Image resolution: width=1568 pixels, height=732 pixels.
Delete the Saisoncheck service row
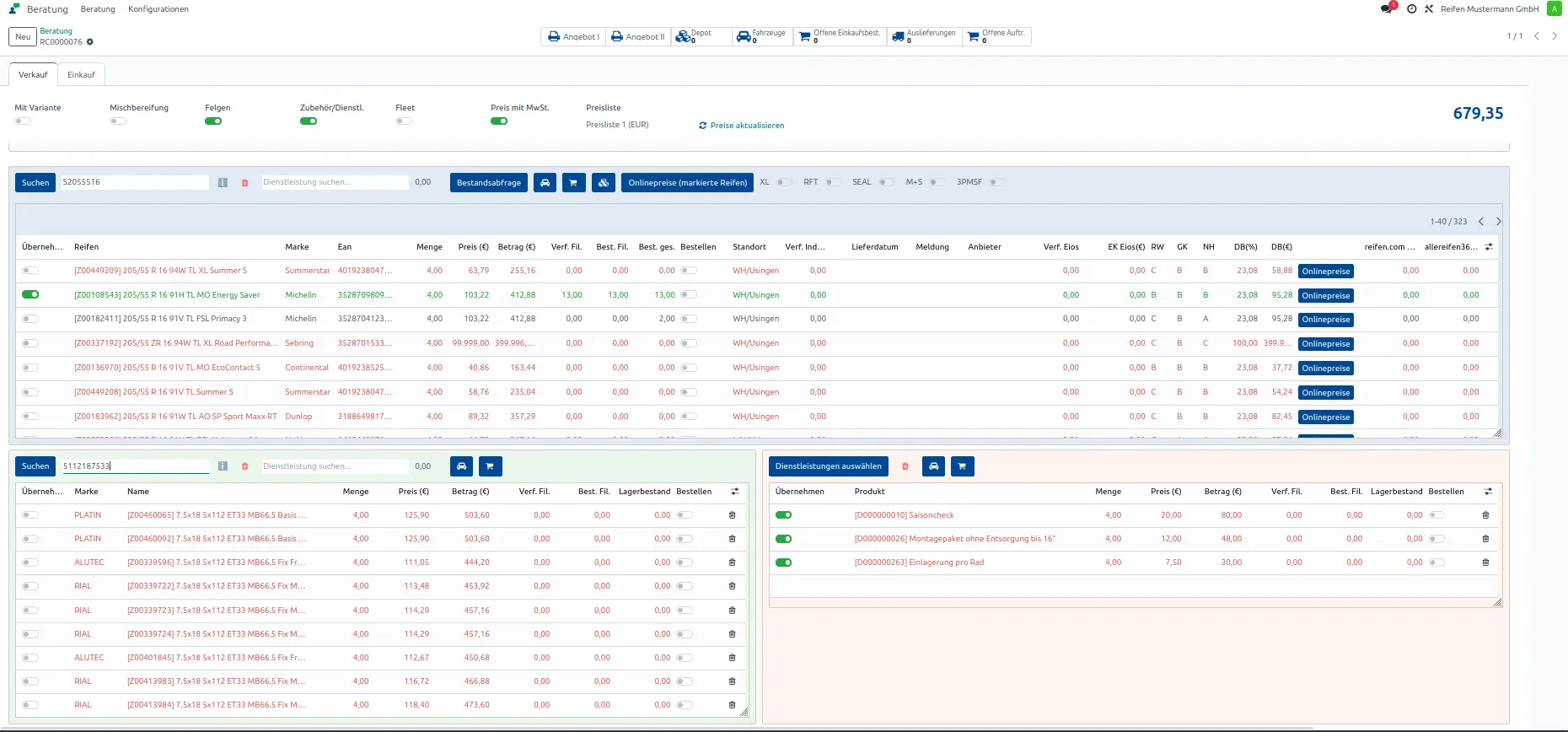1485,515
